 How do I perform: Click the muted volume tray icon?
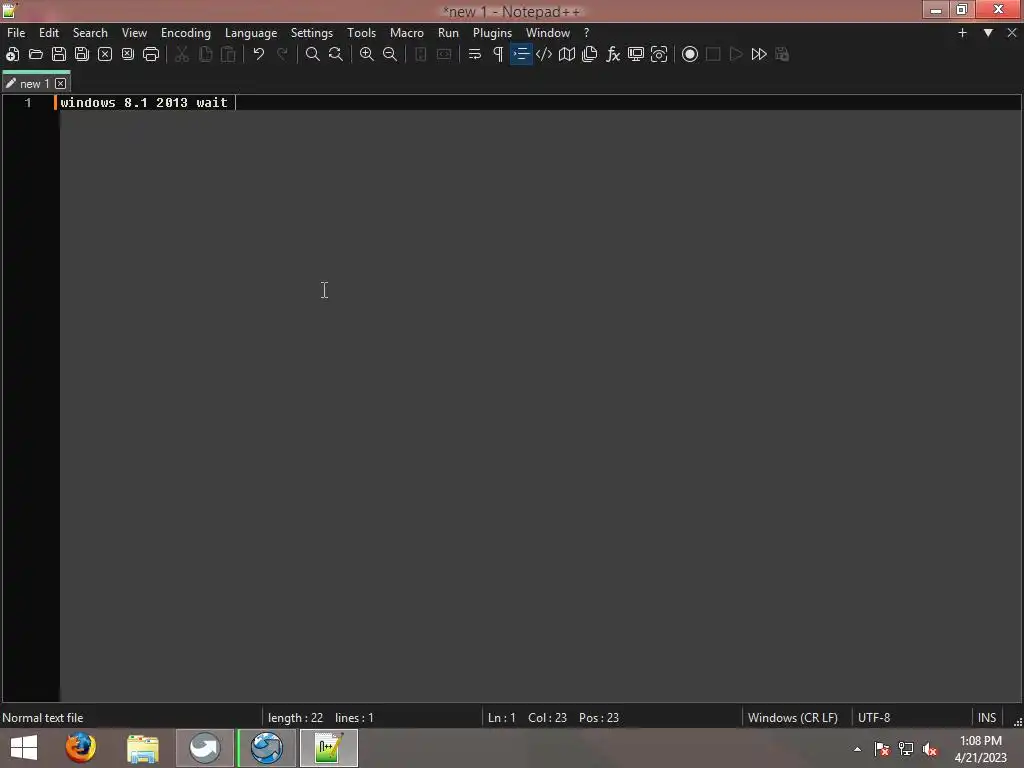[930, 749]
